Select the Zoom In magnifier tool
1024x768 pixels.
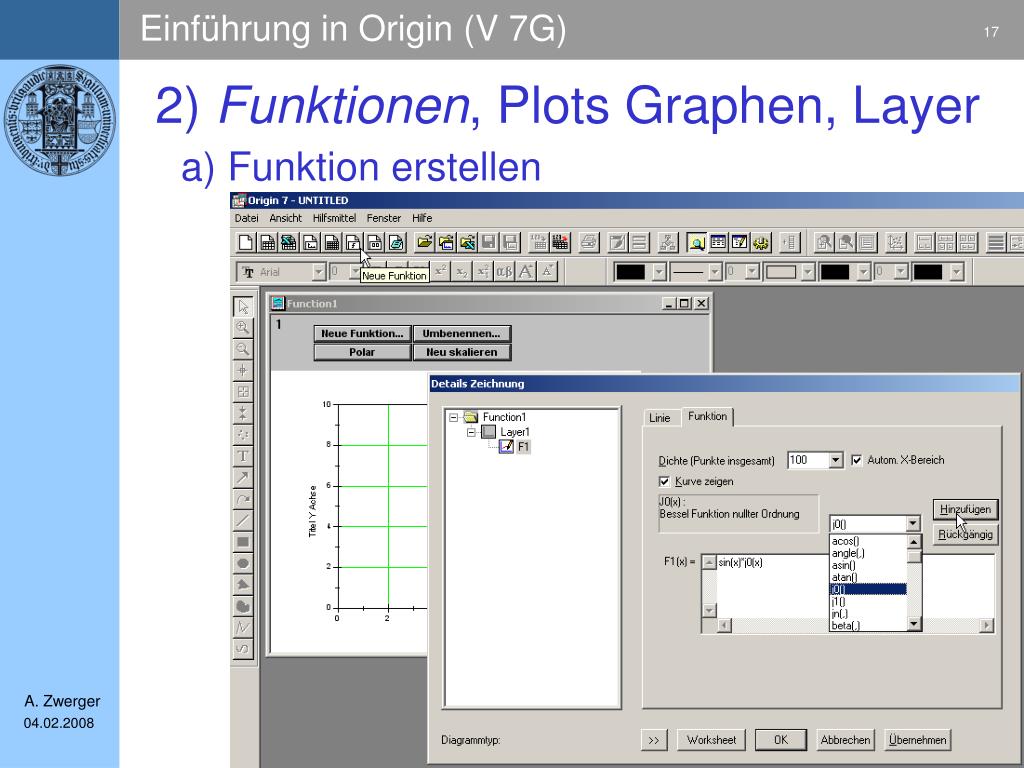point(243,328)
